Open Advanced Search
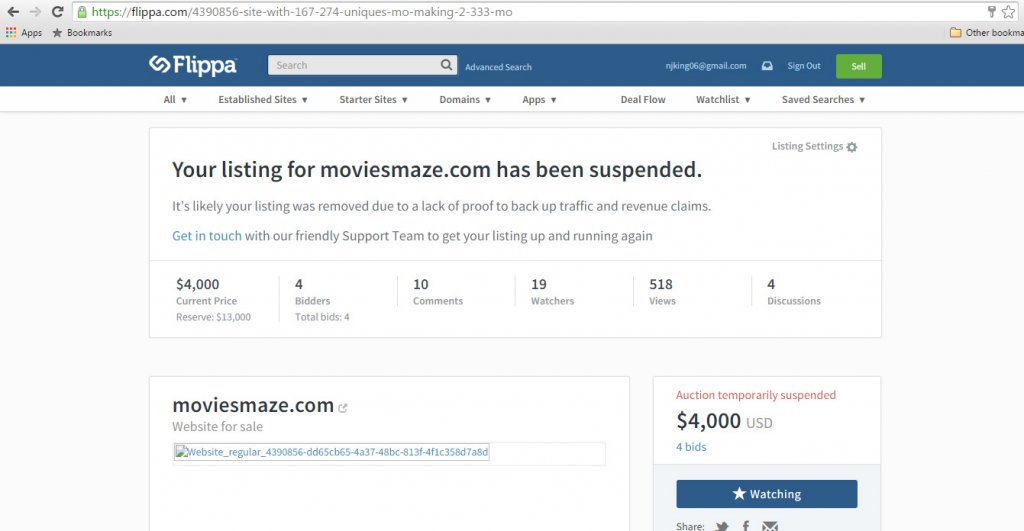The image size is (1024, 531). [x=498, y=67]
